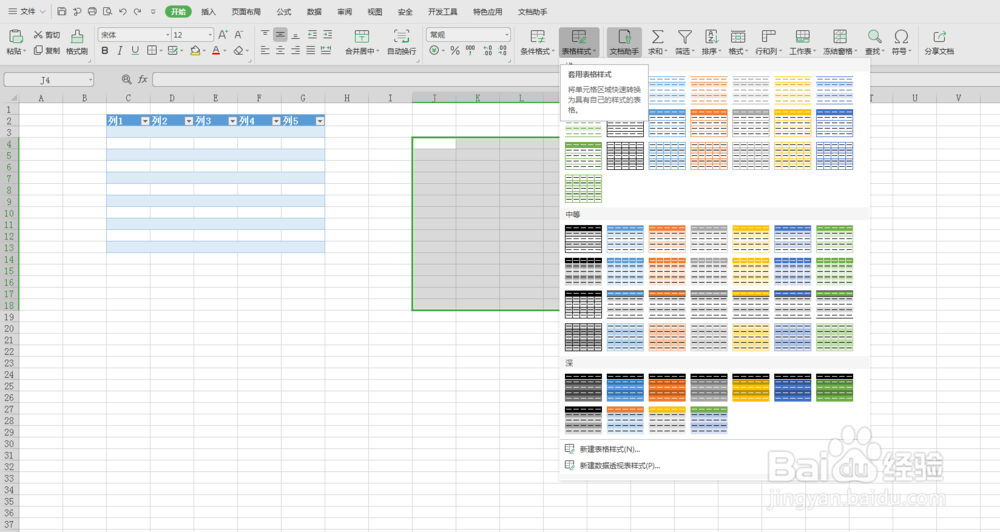Toggle horizontal align left
1000x532 pixels.
[265, 50]
